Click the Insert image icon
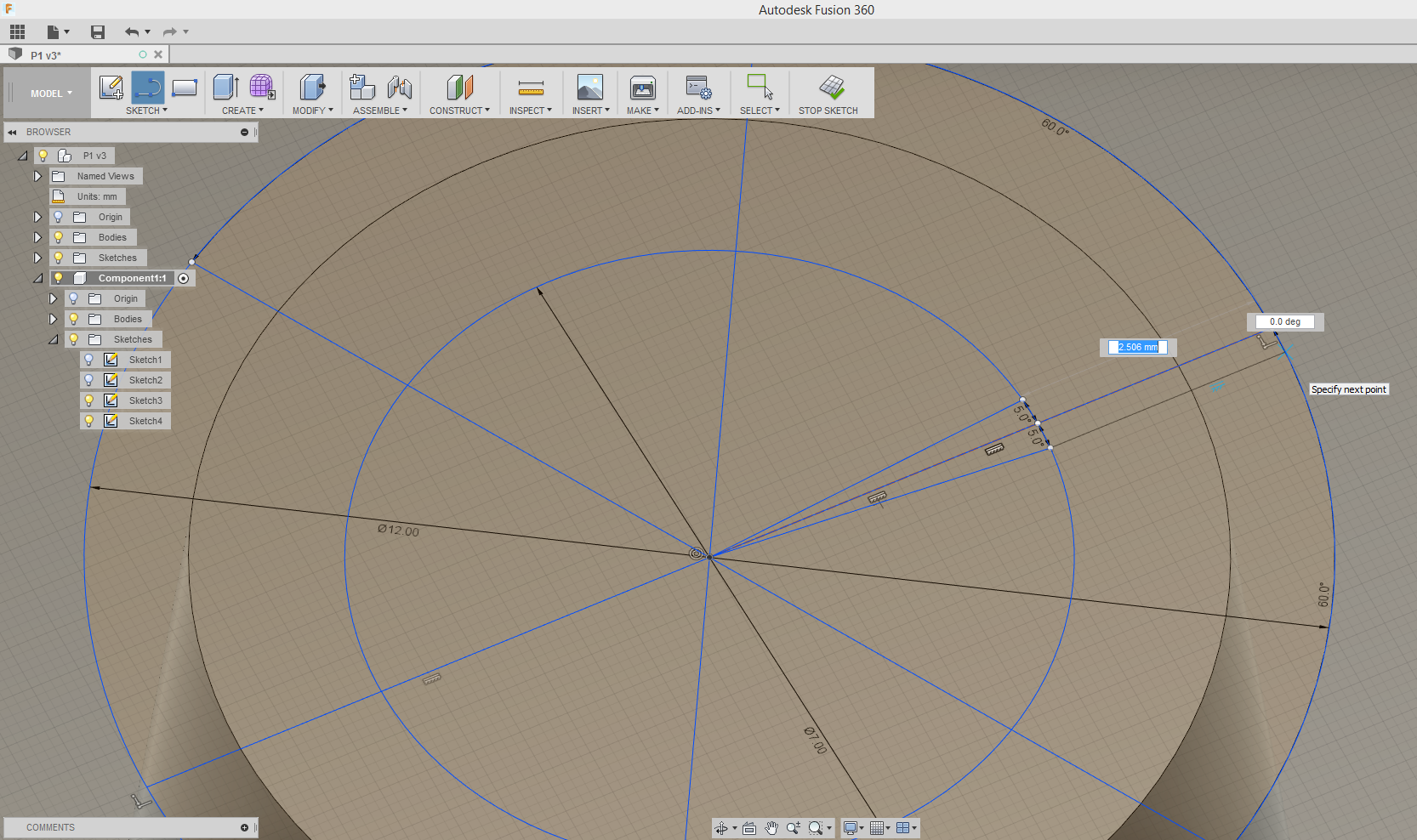This screenshot has width=1417, height=840. (590, 88)
